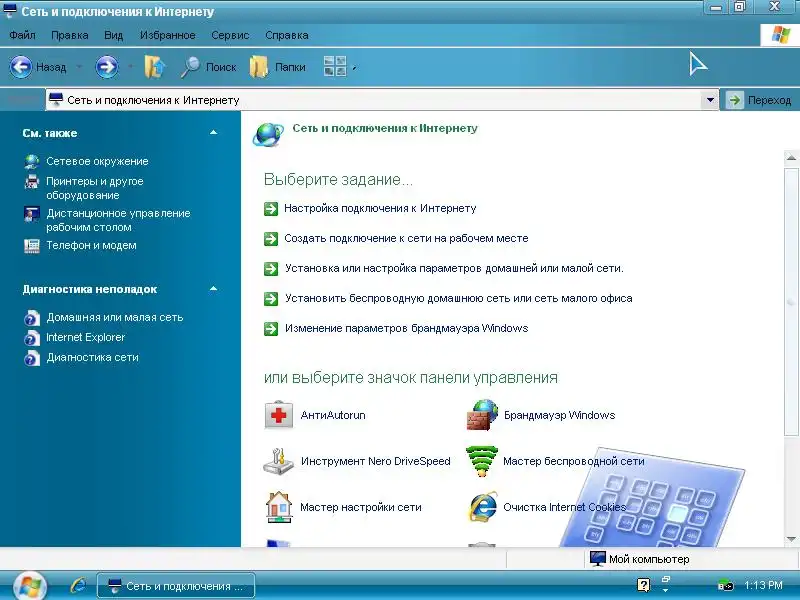The image size is (800, 600).
Task: Open Телефон и модем link
Action: (x=91, y=245)
